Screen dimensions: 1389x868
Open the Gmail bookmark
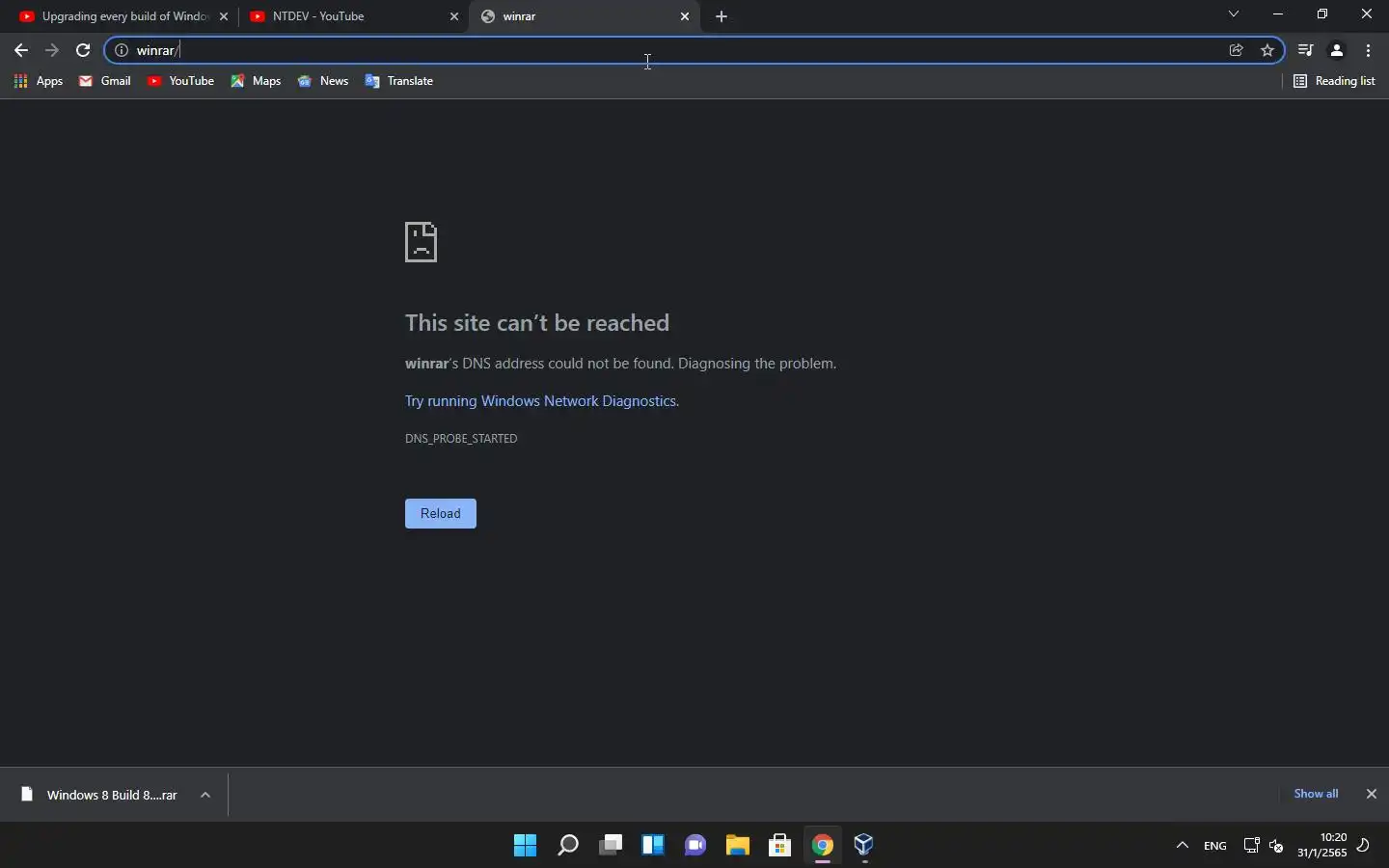pos(105,82)
